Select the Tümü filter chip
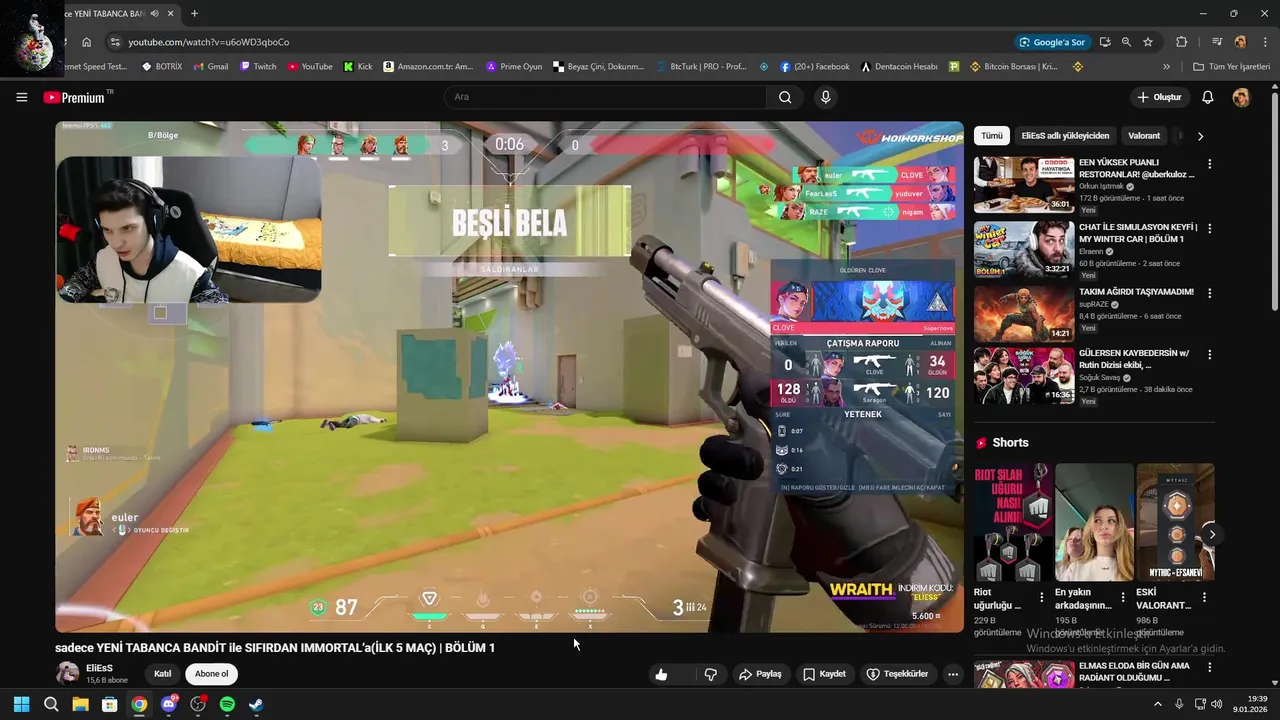1280x720 pixels. tap(991, 136)
